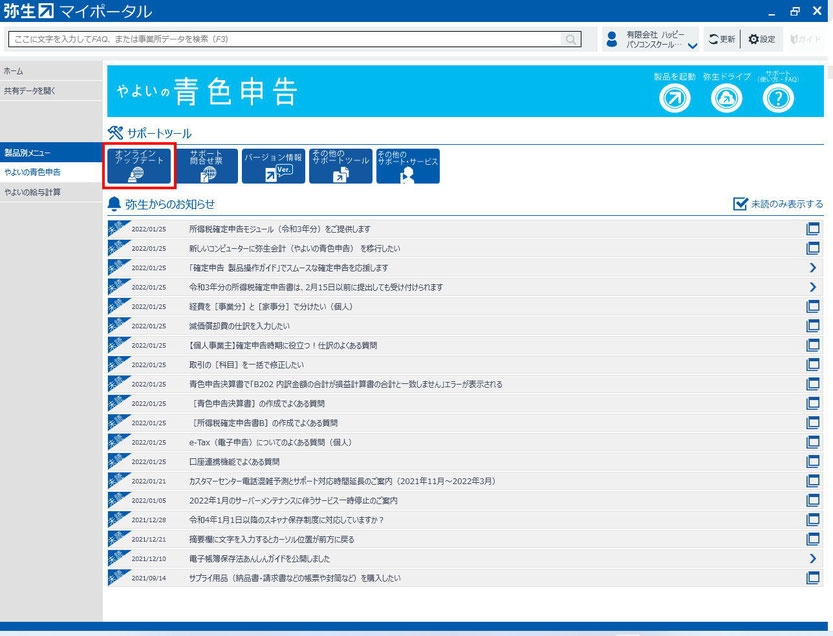Launch the product with 製品を起動 icon

coord(675,98)
